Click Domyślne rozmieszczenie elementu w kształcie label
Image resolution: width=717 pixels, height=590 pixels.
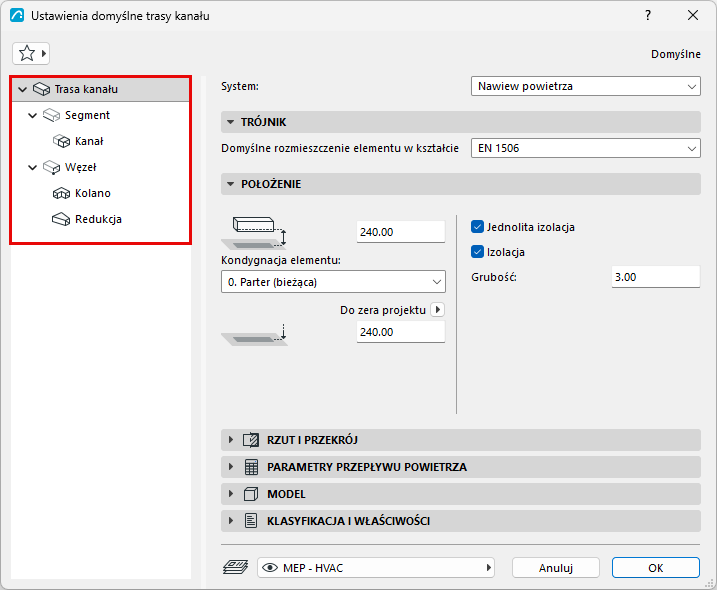[x=340, y=148]
